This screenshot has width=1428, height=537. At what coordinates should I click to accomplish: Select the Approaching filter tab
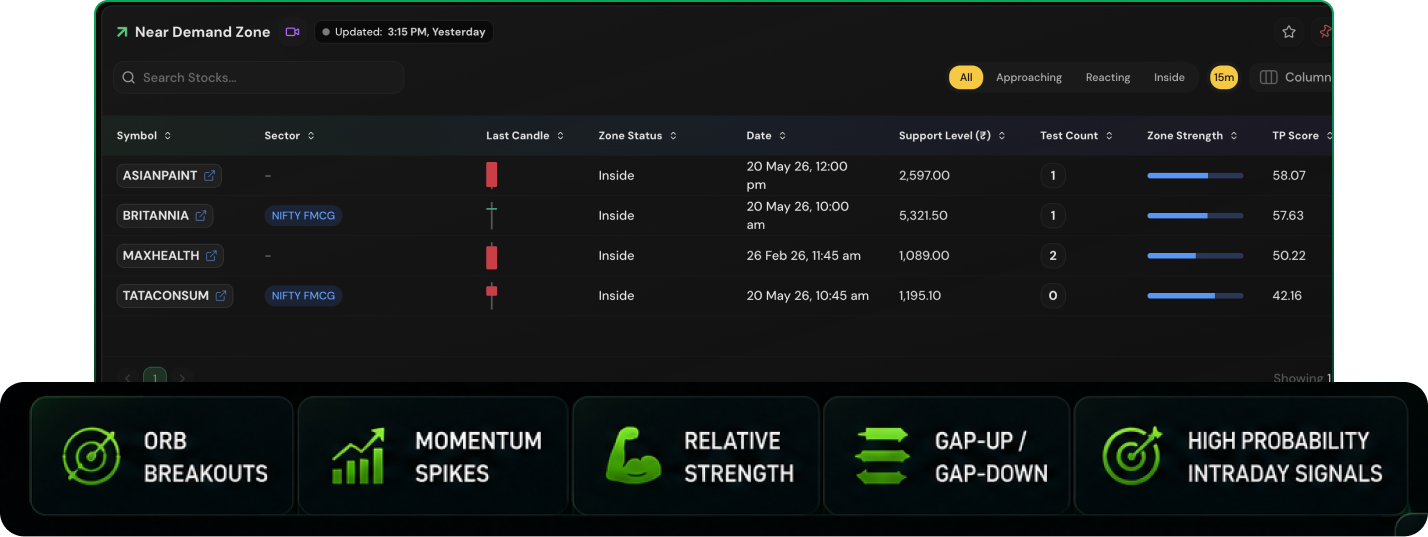[1029, 77]
